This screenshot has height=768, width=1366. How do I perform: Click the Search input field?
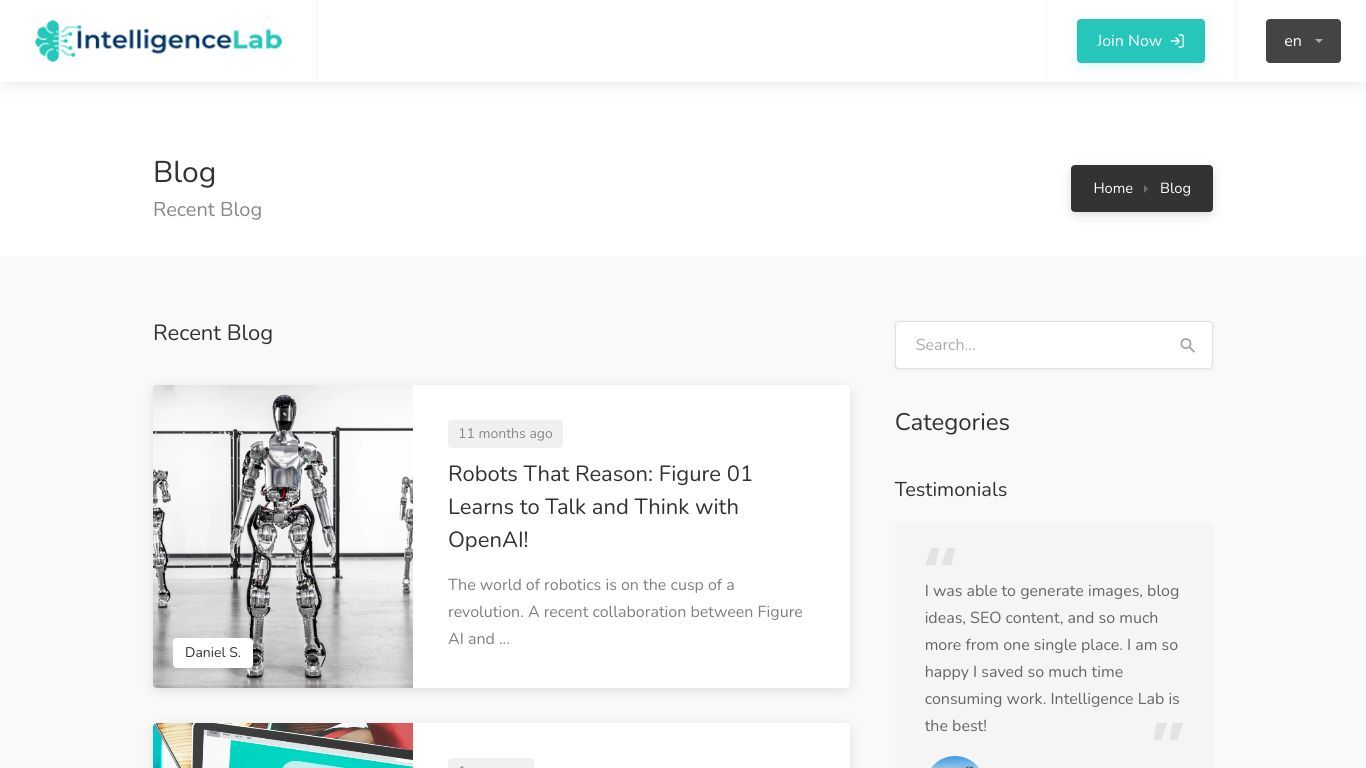click(1053, 345)
